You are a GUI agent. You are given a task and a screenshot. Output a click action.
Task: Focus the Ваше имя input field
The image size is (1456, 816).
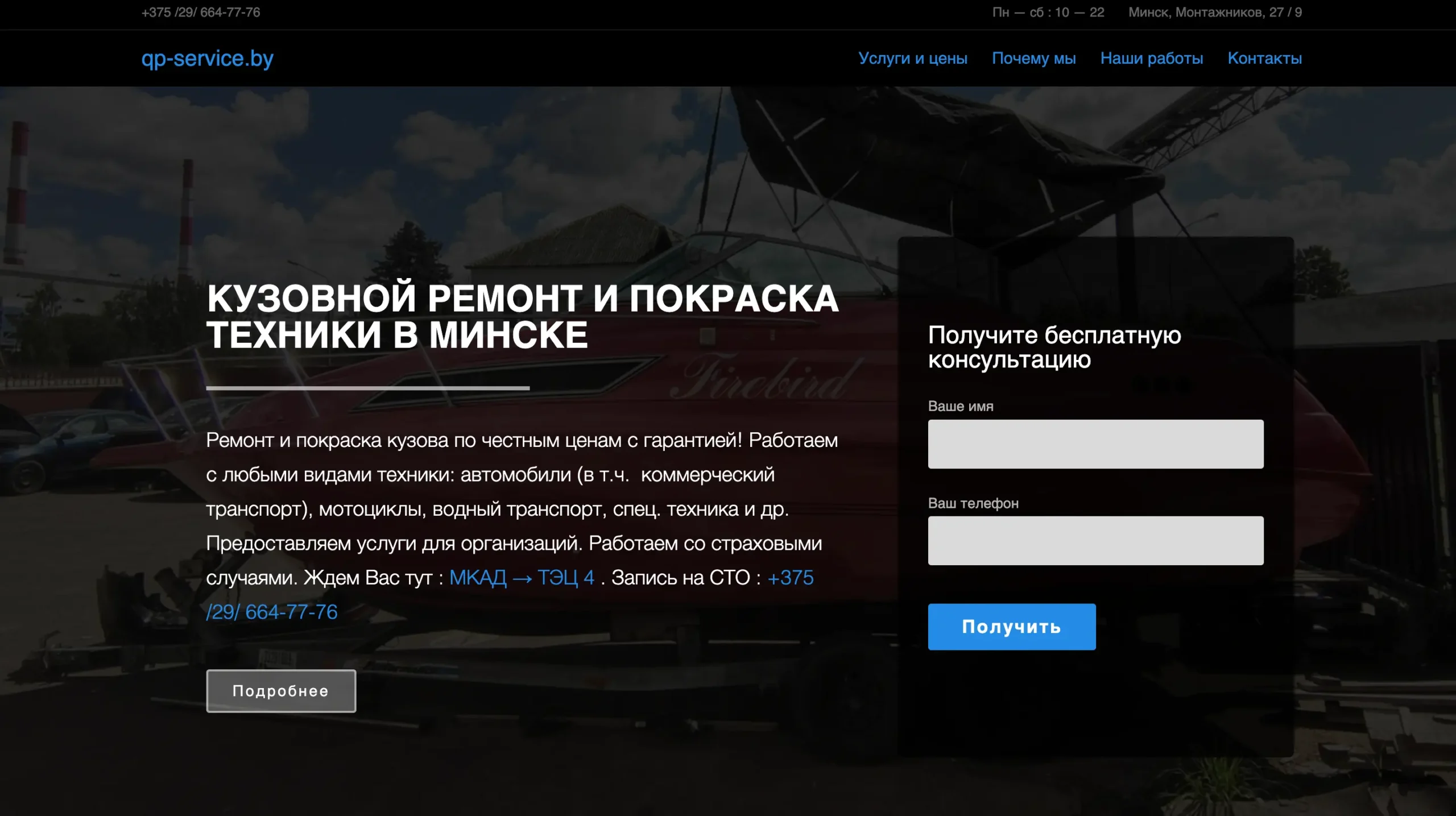coord(1095,444)
